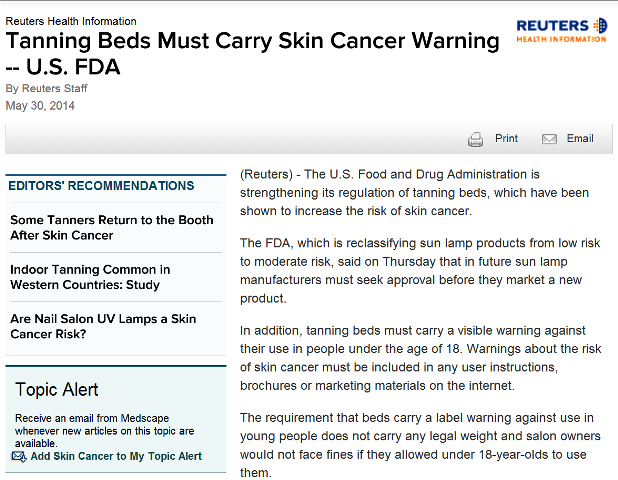The width and height of the screenshot is (618, 480).
Task: Click the Topic Alert heading
Action: tap(56, 390)
